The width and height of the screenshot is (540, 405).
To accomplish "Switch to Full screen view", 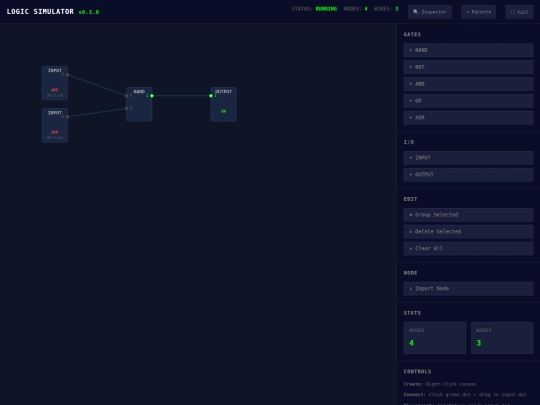I will (x=519, y=12).
